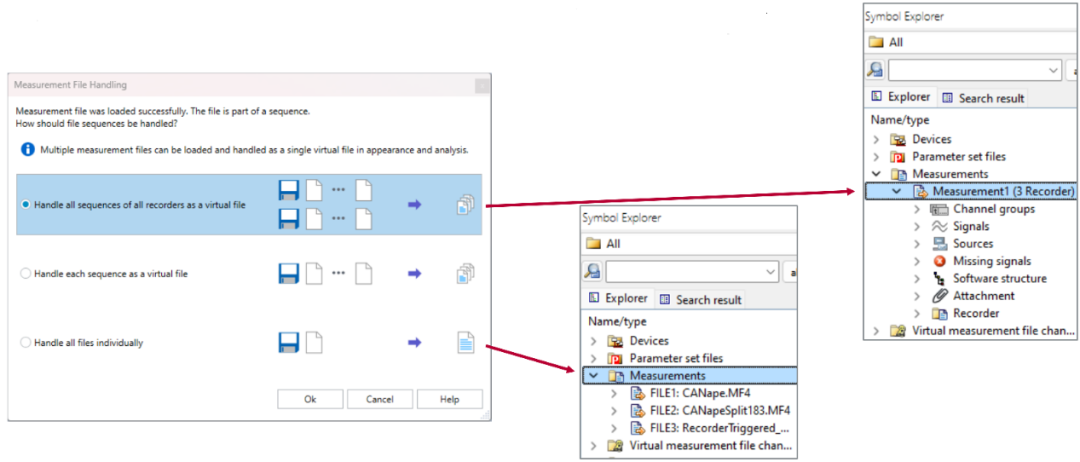Screen dimensions: 1080x462
Task: Expand Software structure node
Action: point(917,278)
